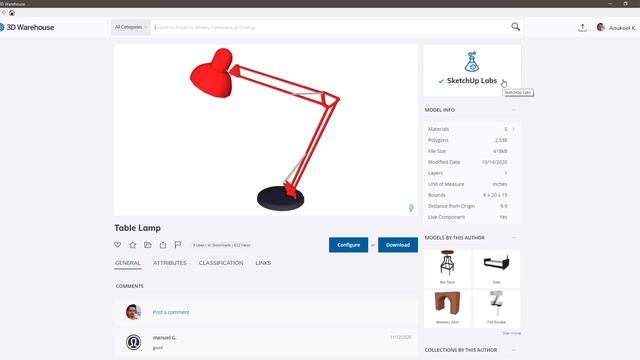Image resolution: width=640 pixels, height=360 pixels.
Task: Click the Unit of Measure Inches value
Action: click(x=500, y=184)
